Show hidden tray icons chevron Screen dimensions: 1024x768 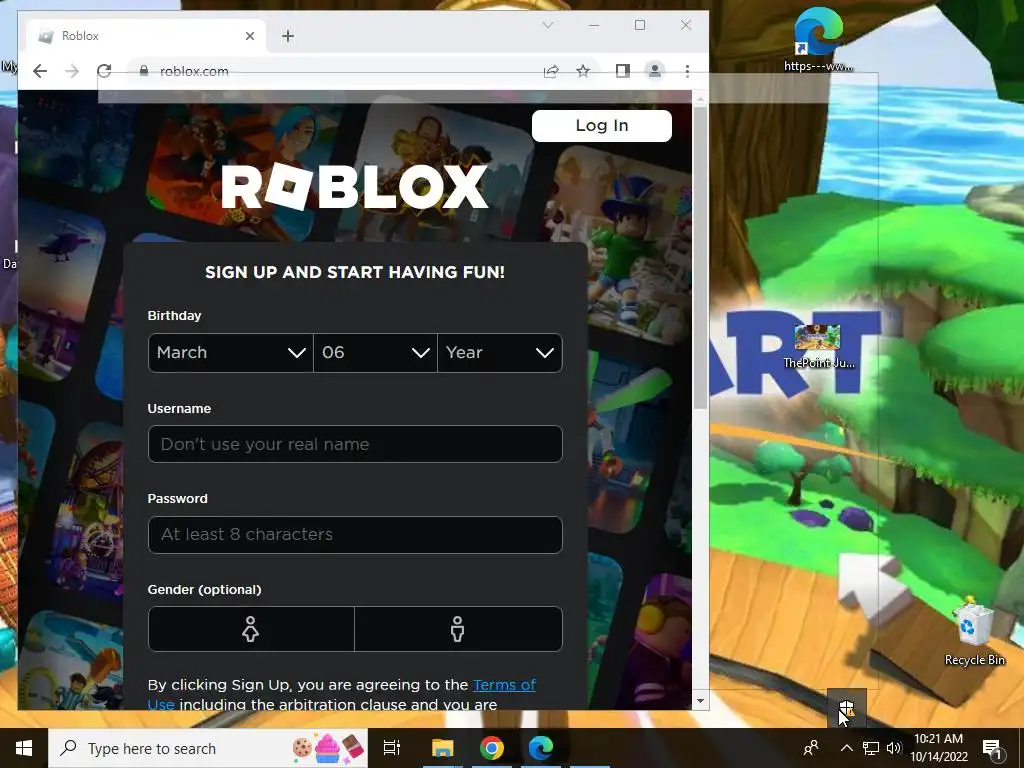pyautogui.click(x=846, y=748)
